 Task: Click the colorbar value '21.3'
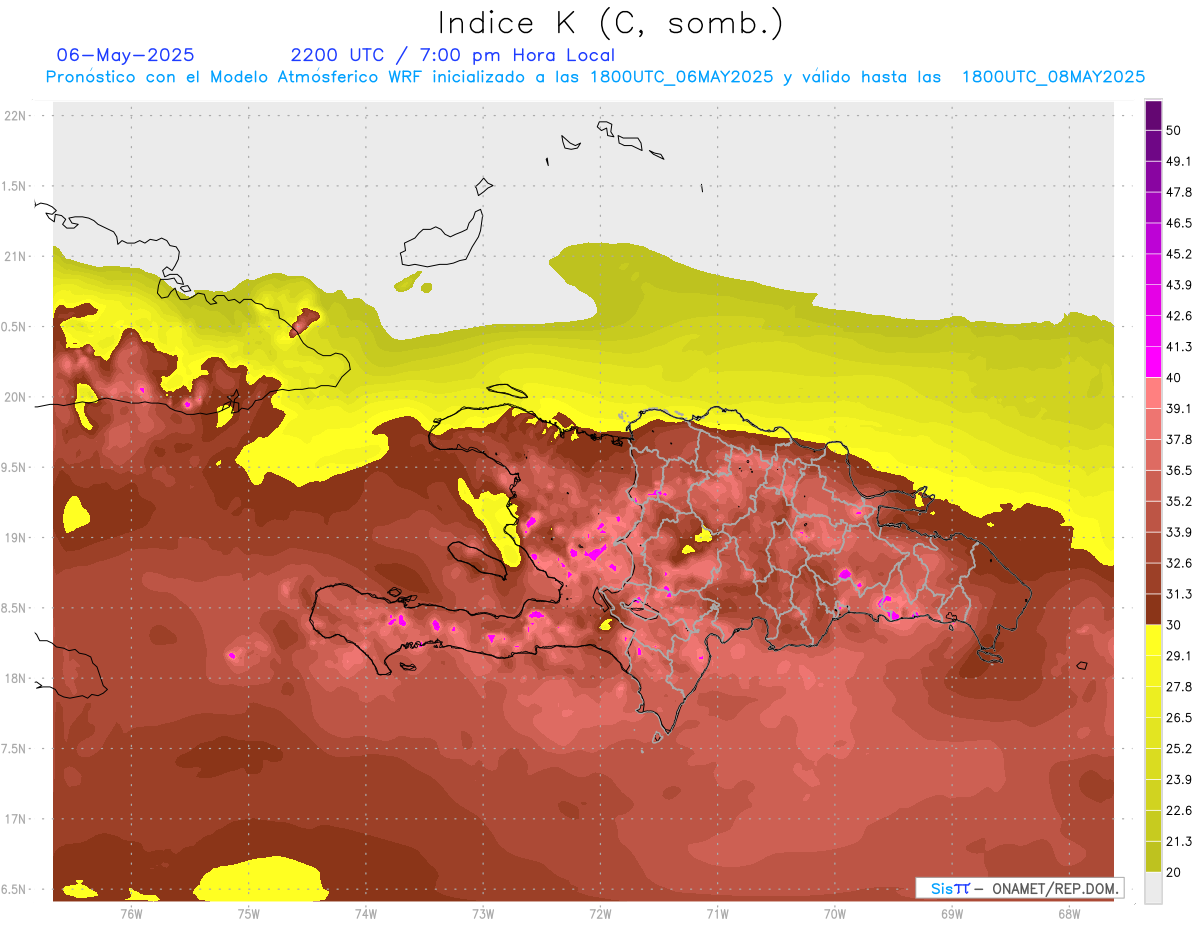point(1178,841)
